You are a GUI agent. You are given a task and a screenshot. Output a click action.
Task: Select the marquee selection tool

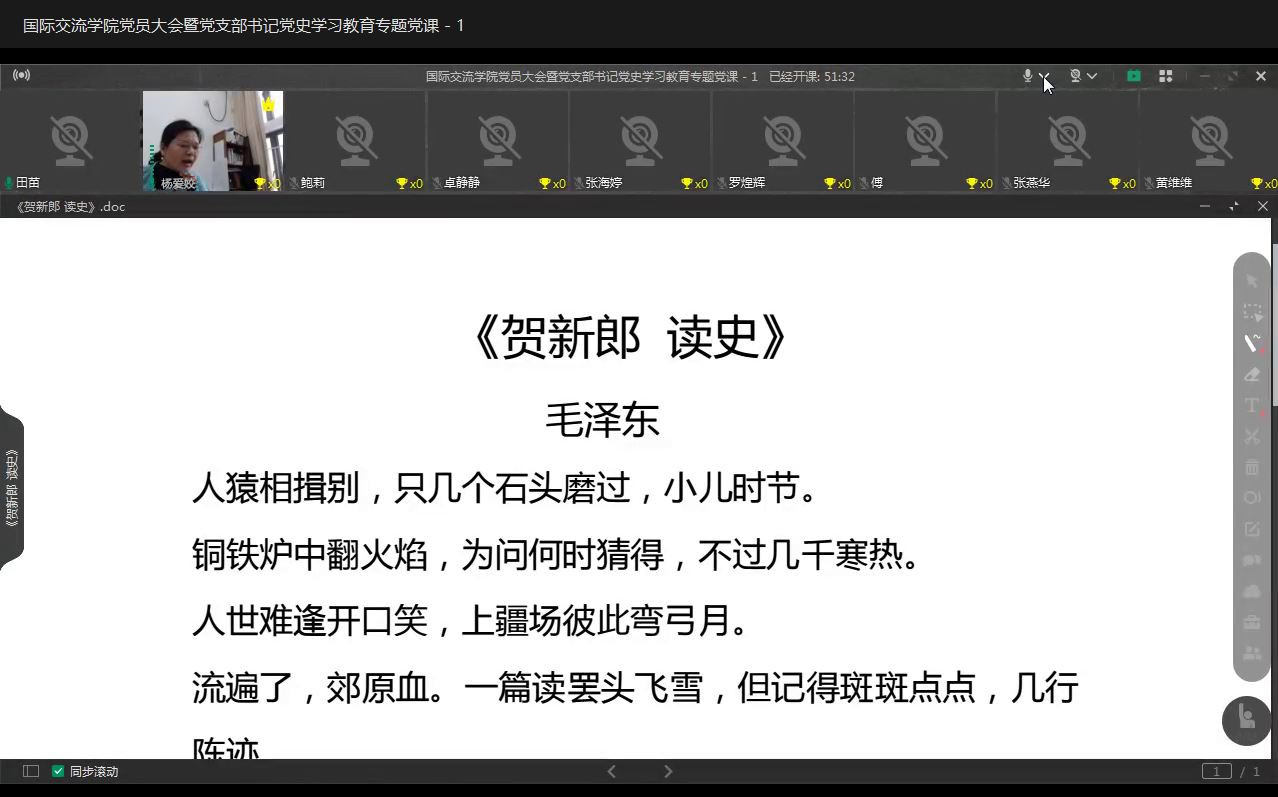pos(1252,312)
